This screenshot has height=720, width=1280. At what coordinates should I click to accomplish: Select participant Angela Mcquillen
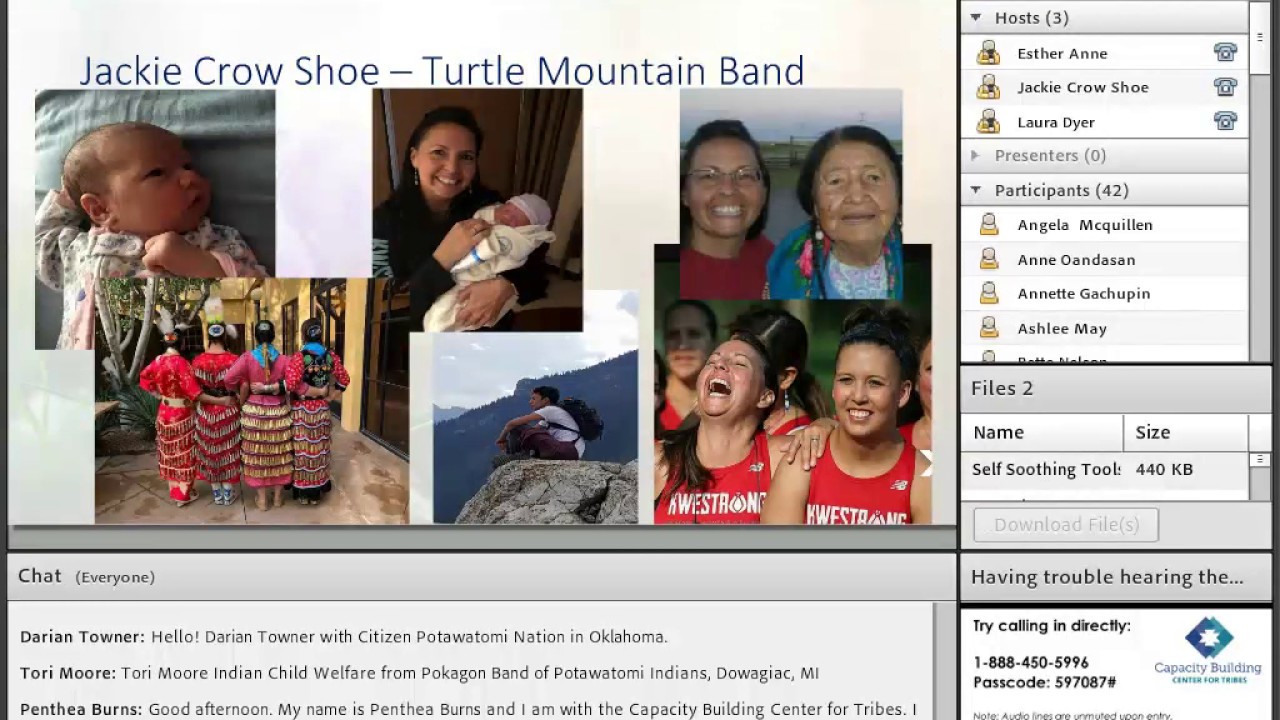click(1104, 225)
